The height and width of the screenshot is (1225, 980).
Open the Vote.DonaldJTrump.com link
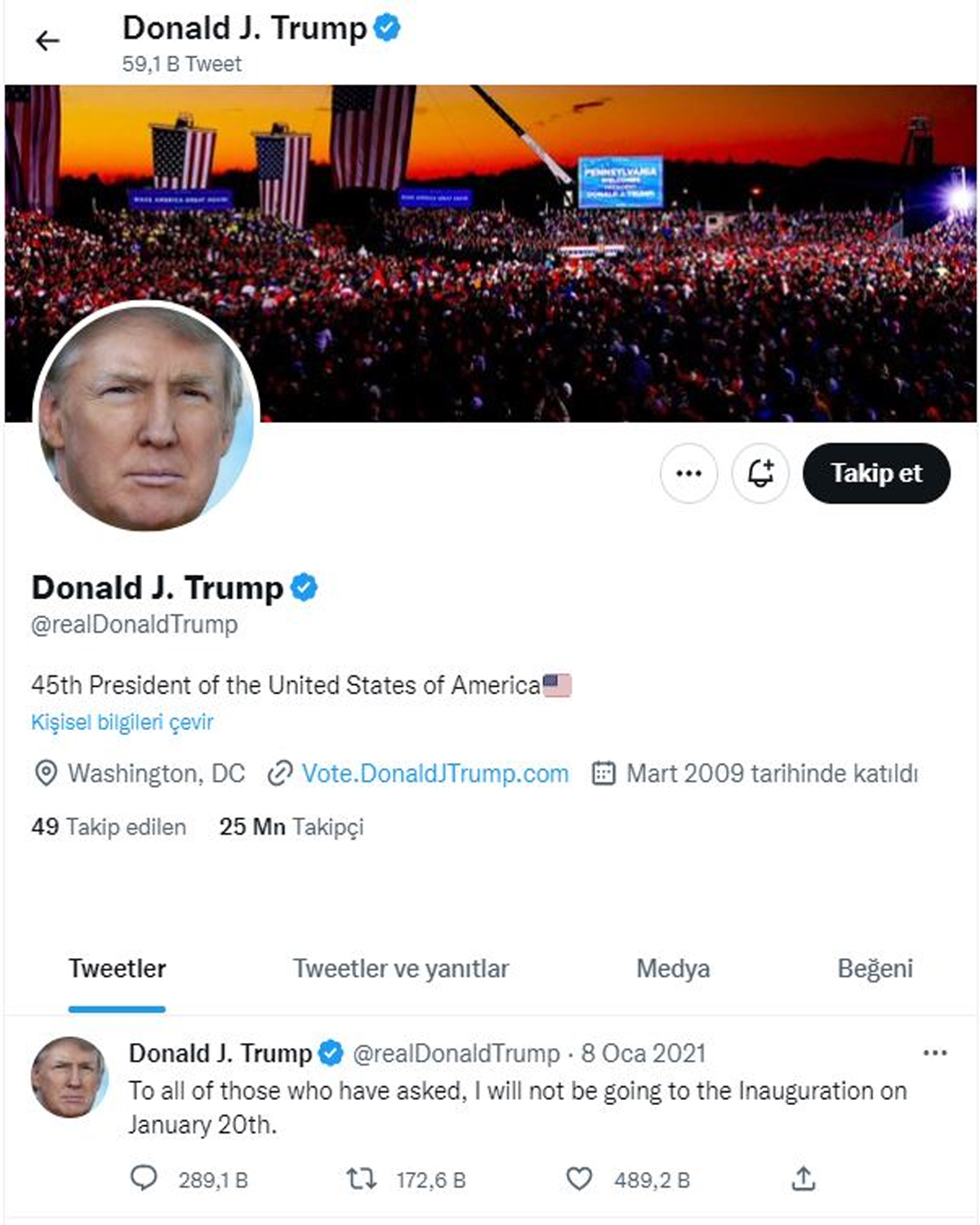pos(434,773)
